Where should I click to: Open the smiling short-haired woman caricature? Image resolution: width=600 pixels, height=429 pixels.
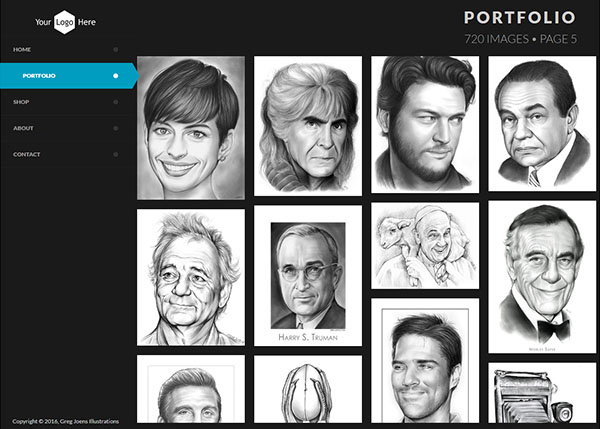(x=190, y=127)
